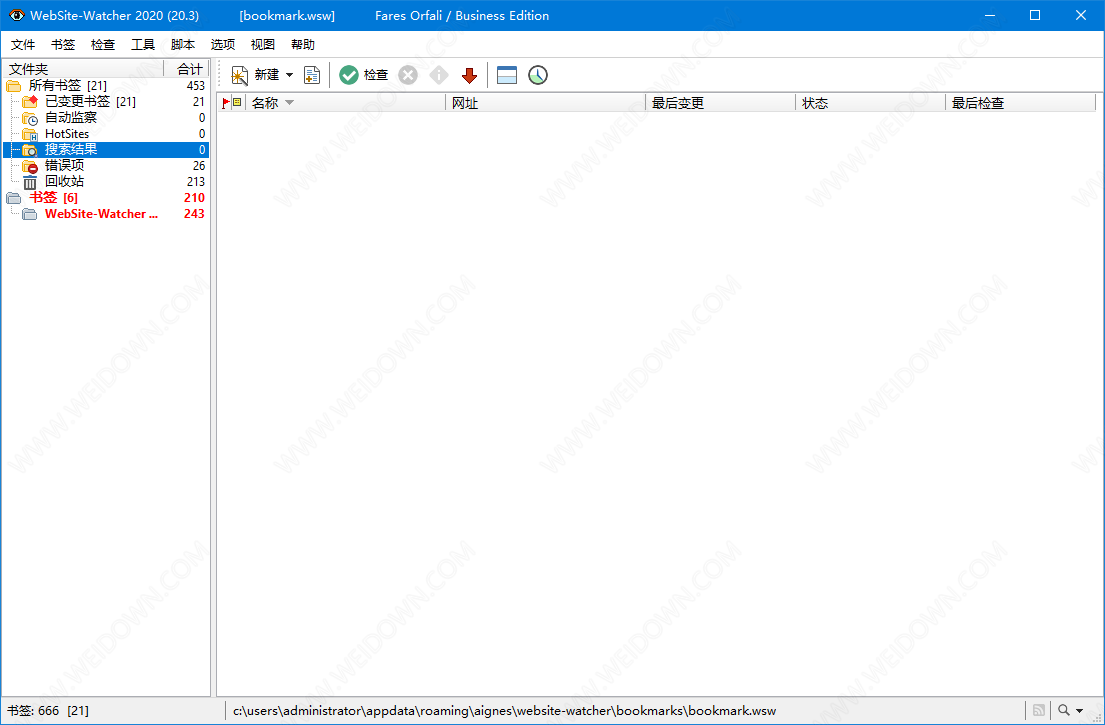Open the 选项 menu
Viewport: 1105px width, 725px height.
(223, 44)
